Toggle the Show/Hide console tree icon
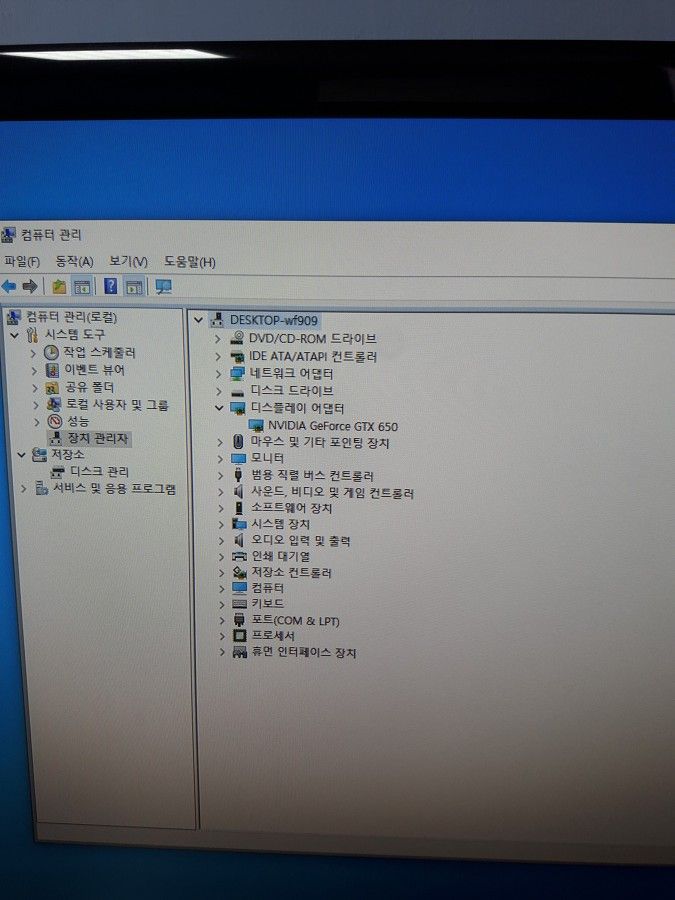 [82, 286]
